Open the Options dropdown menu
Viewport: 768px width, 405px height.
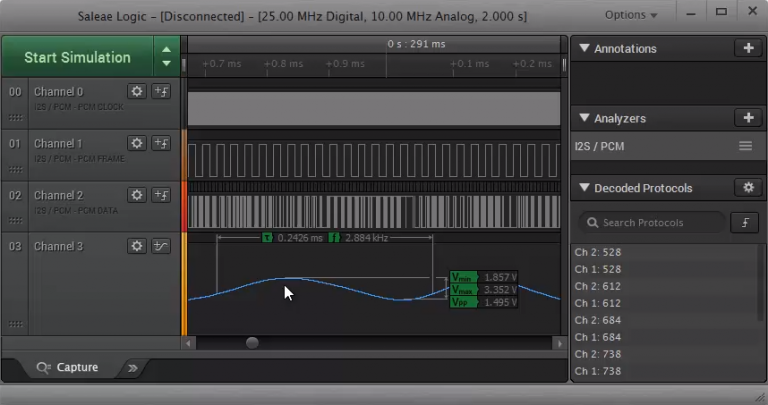pos(632,15)
